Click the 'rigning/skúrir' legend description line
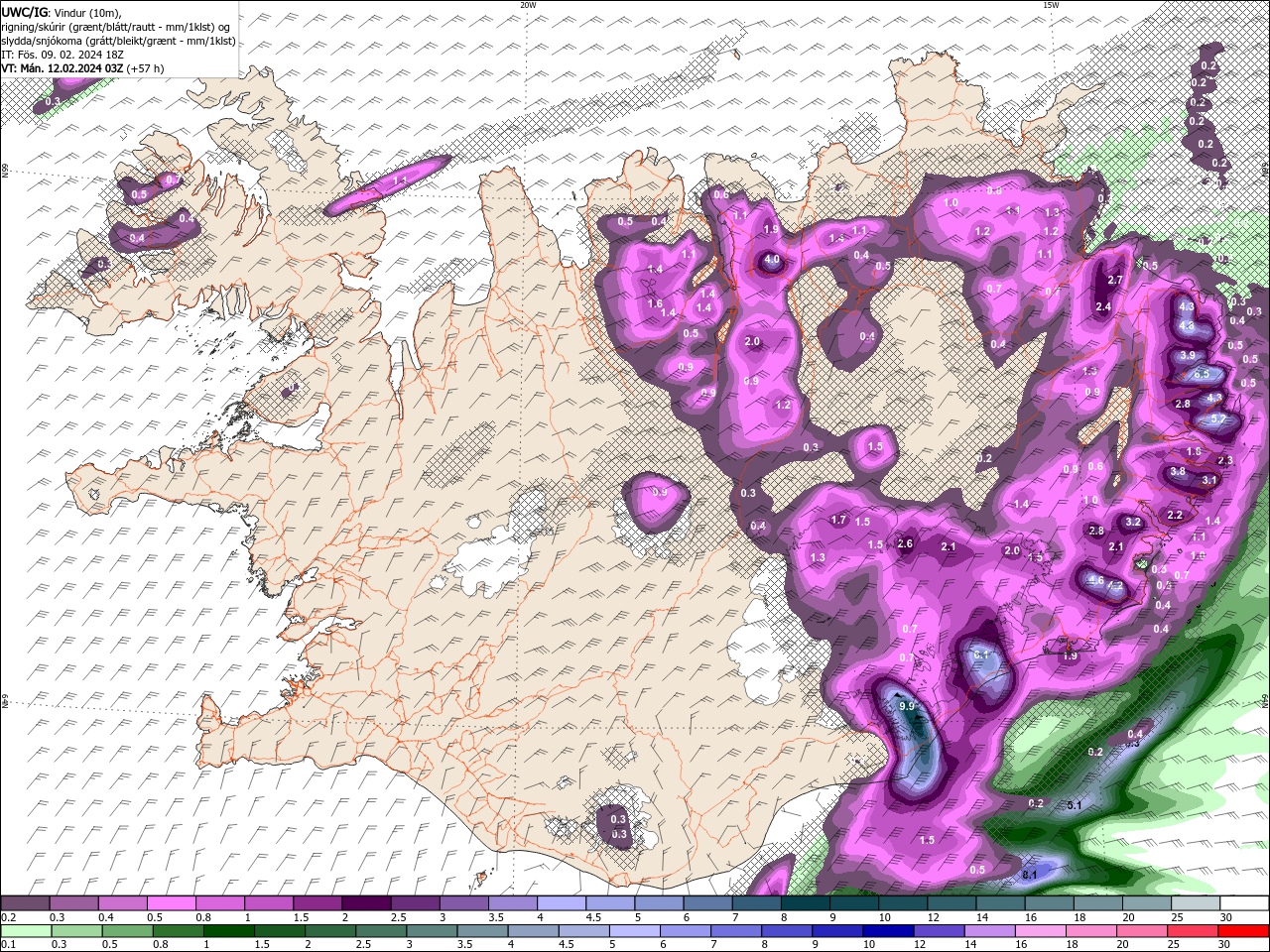This screenshot has width=1270, height=952. [x=117, y=27]
